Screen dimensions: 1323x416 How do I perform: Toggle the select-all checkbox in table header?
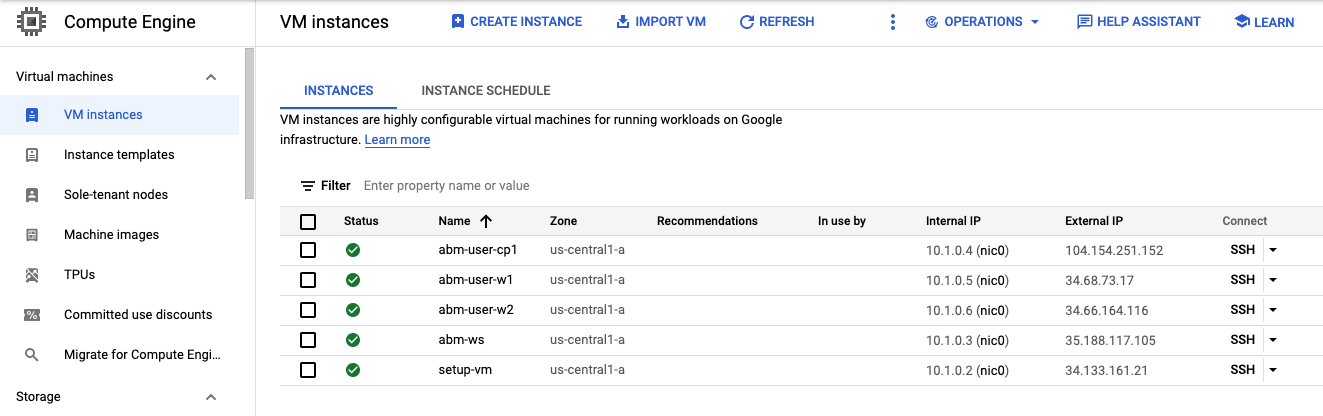[x=308, y=222]
